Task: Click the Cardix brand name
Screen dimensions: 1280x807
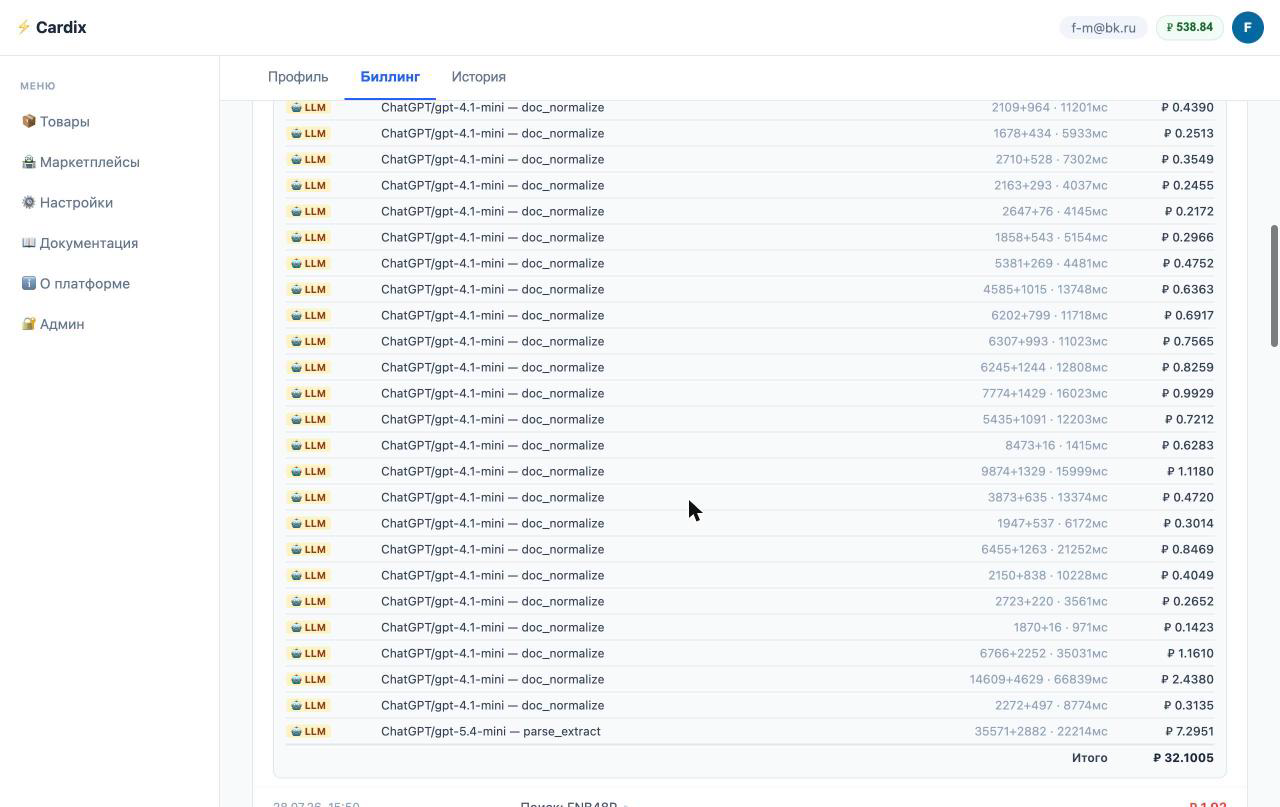Action: (61, 27)
